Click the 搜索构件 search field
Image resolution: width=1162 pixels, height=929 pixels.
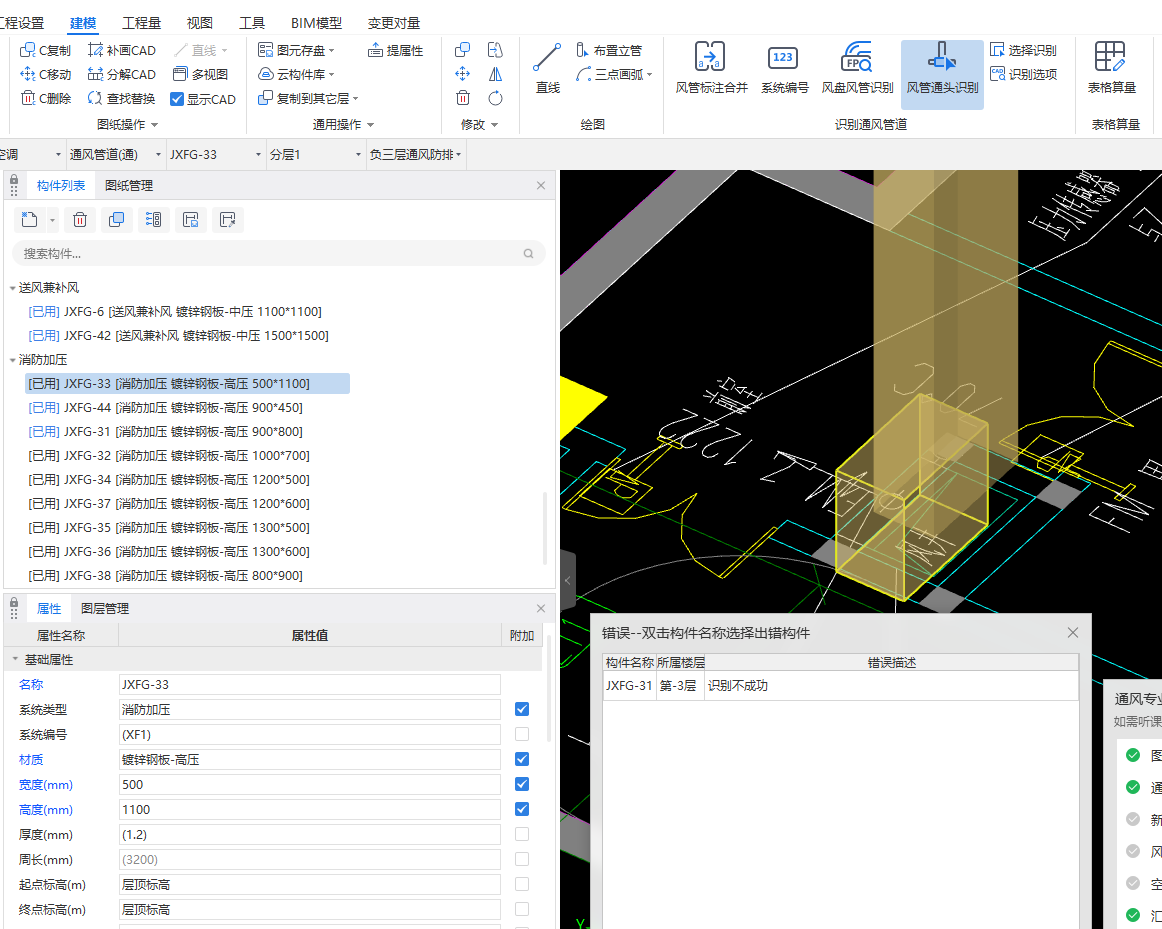[279, 253]
